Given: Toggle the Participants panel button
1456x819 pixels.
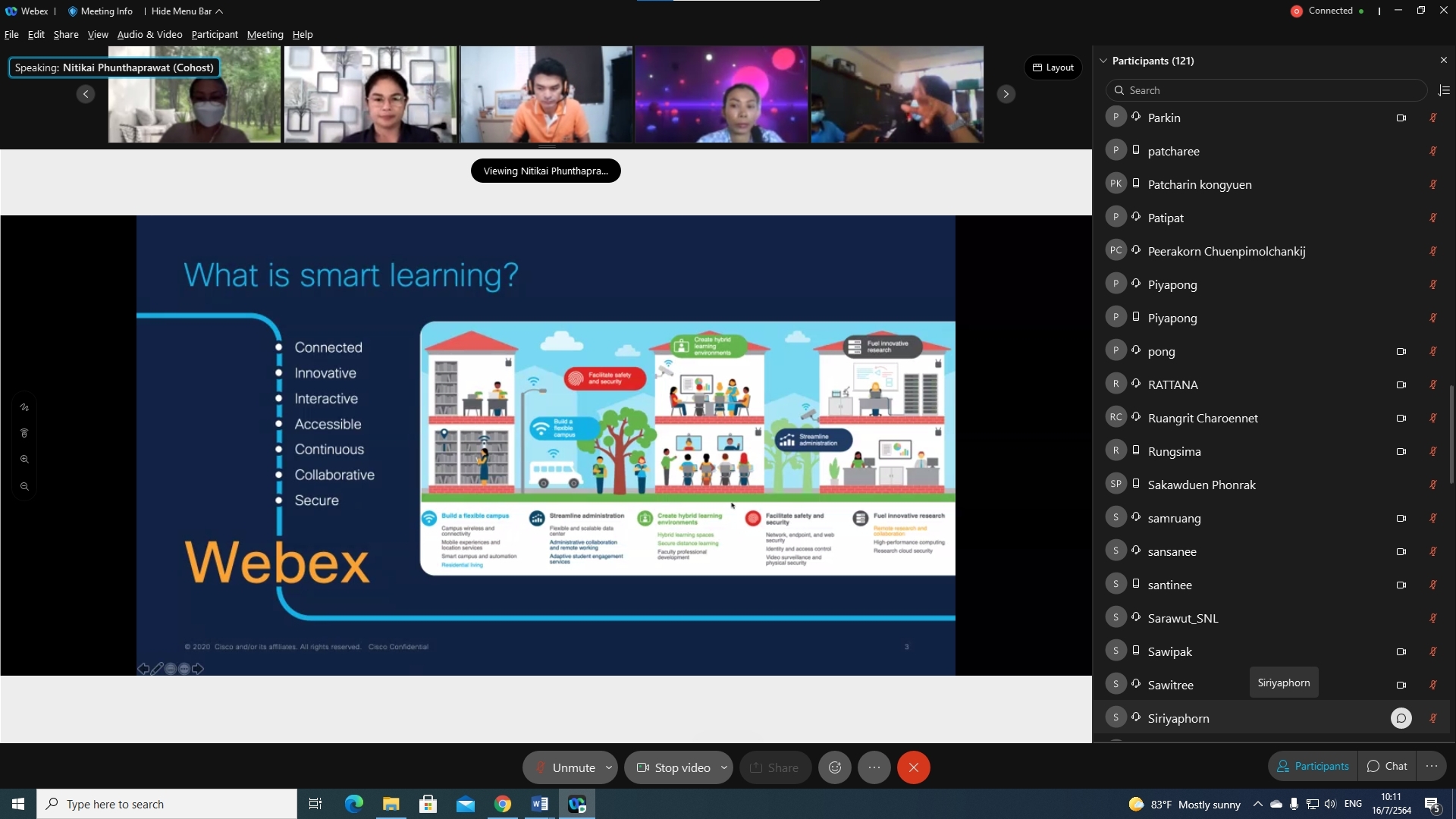Looking at the screenshot, I should tap(1313, 766).
